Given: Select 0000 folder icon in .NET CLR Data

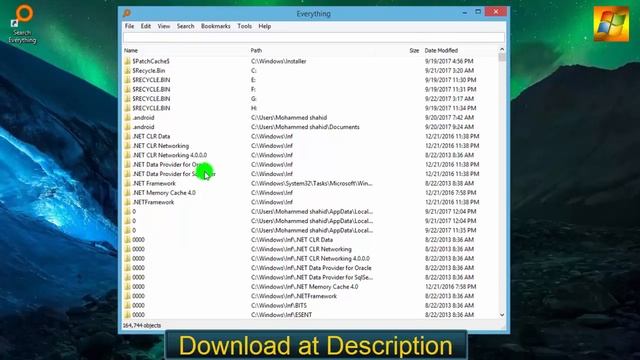Looking at the screenshot, I should pos(127,240).
